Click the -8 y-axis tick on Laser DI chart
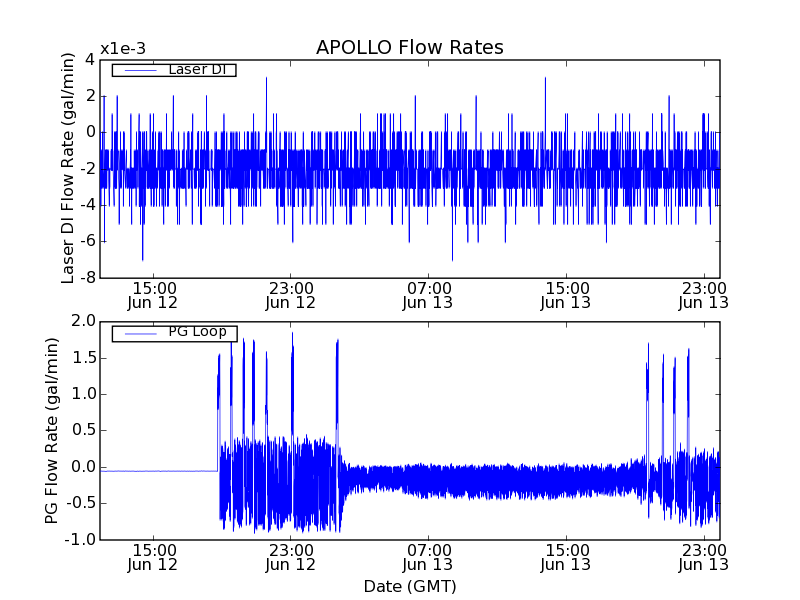 coord(86,278)
